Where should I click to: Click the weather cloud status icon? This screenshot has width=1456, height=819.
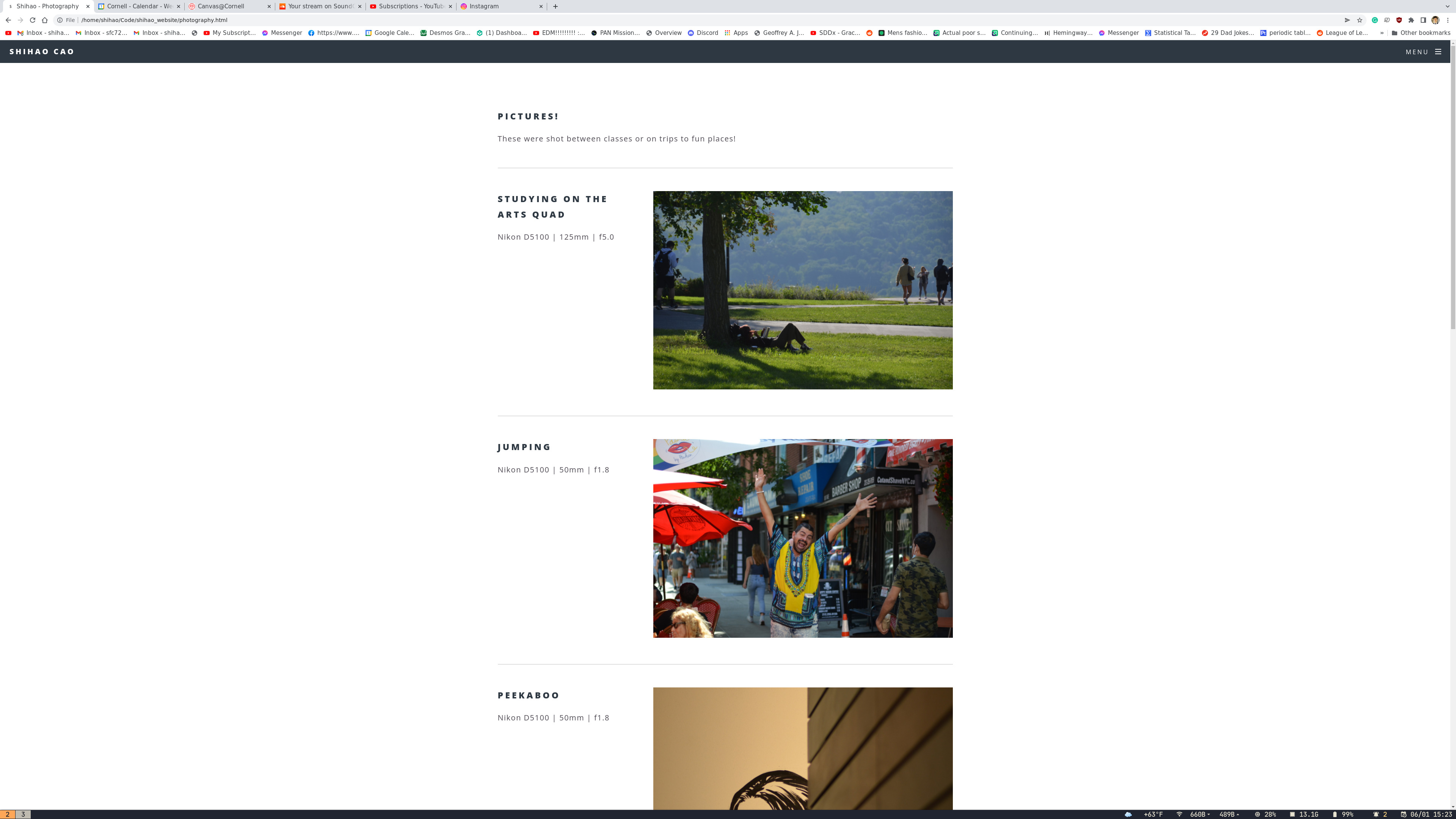click(x=1128, y=814)
